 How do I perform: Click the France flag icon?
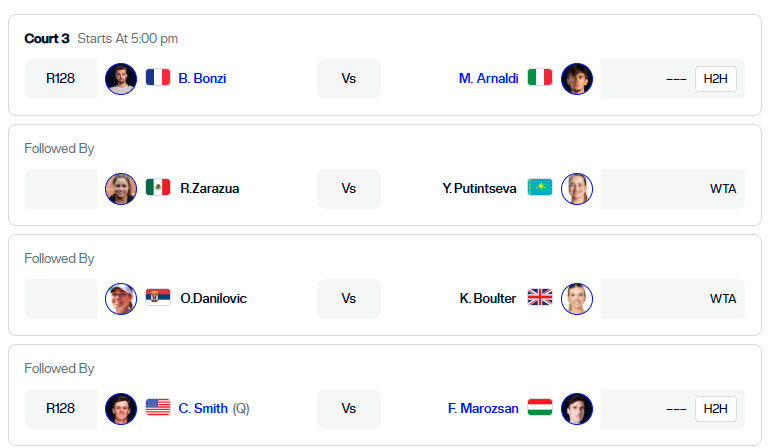158,78
